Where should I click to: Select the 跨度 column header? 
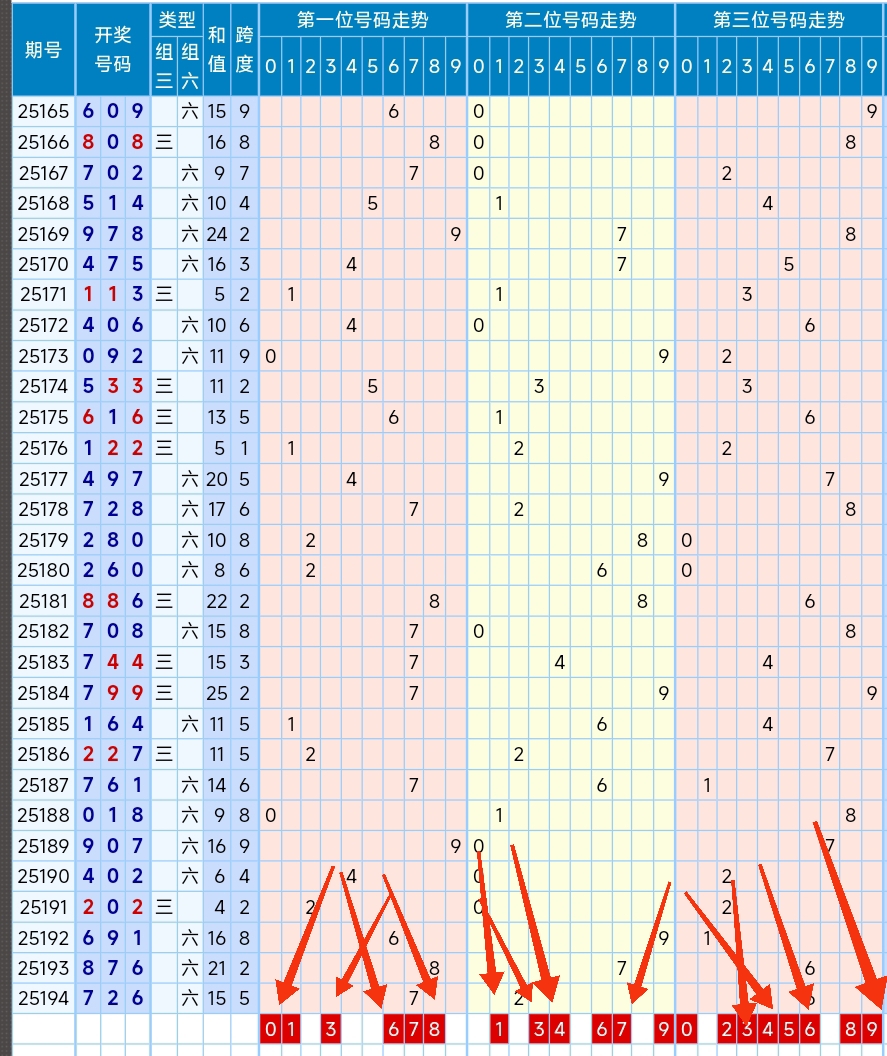[x=244, y=49]
